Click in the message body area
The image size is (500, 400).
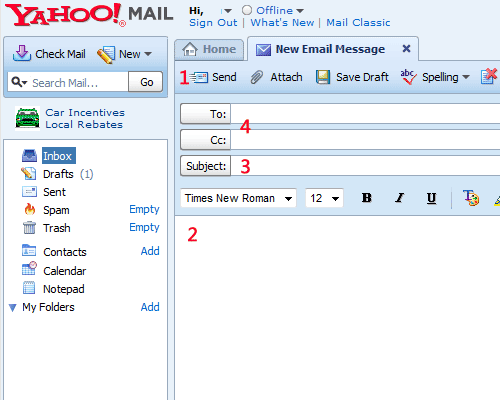pyautogui.click(x=337, y=308)
